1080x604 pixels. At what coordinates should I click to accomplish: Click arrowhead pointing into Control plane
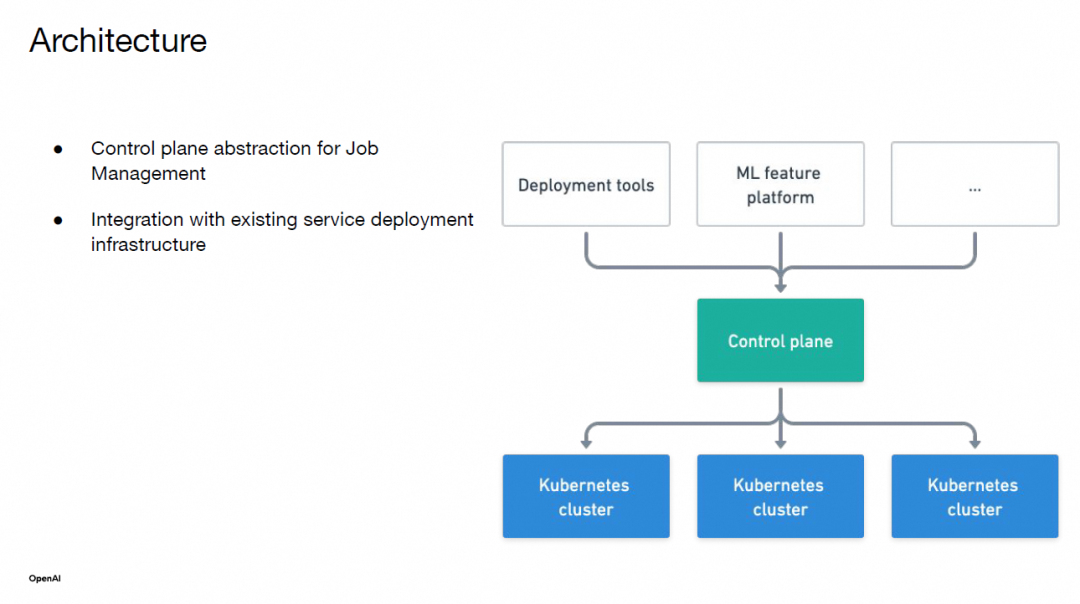(x=780, y=287)
